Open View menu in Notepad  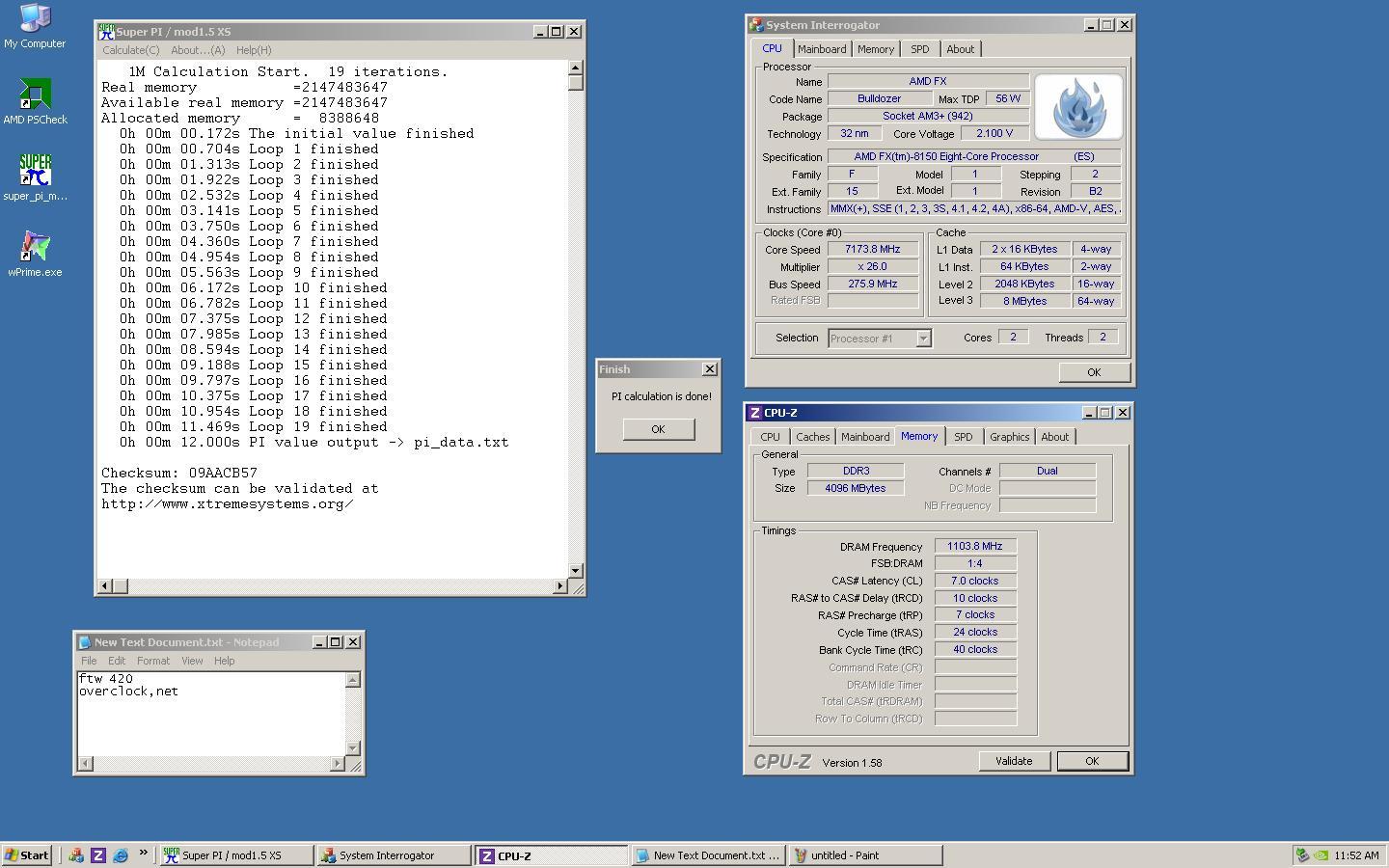pos(192,661)
